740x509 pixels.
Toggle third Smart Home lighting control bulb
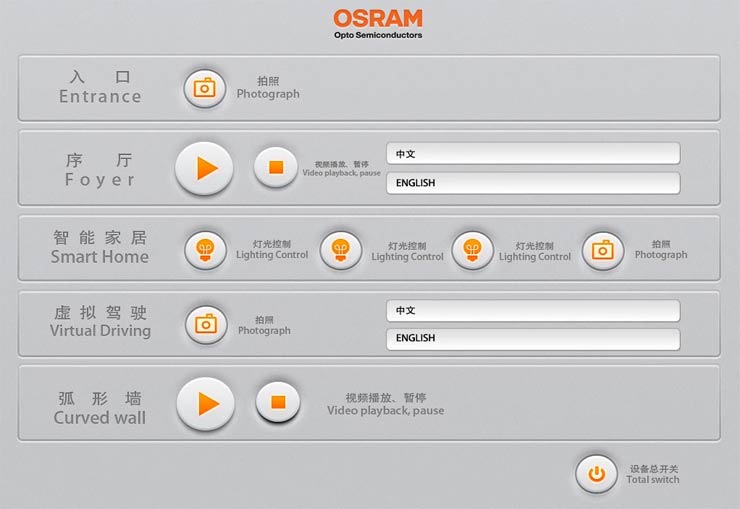click(x=472, y=250)
